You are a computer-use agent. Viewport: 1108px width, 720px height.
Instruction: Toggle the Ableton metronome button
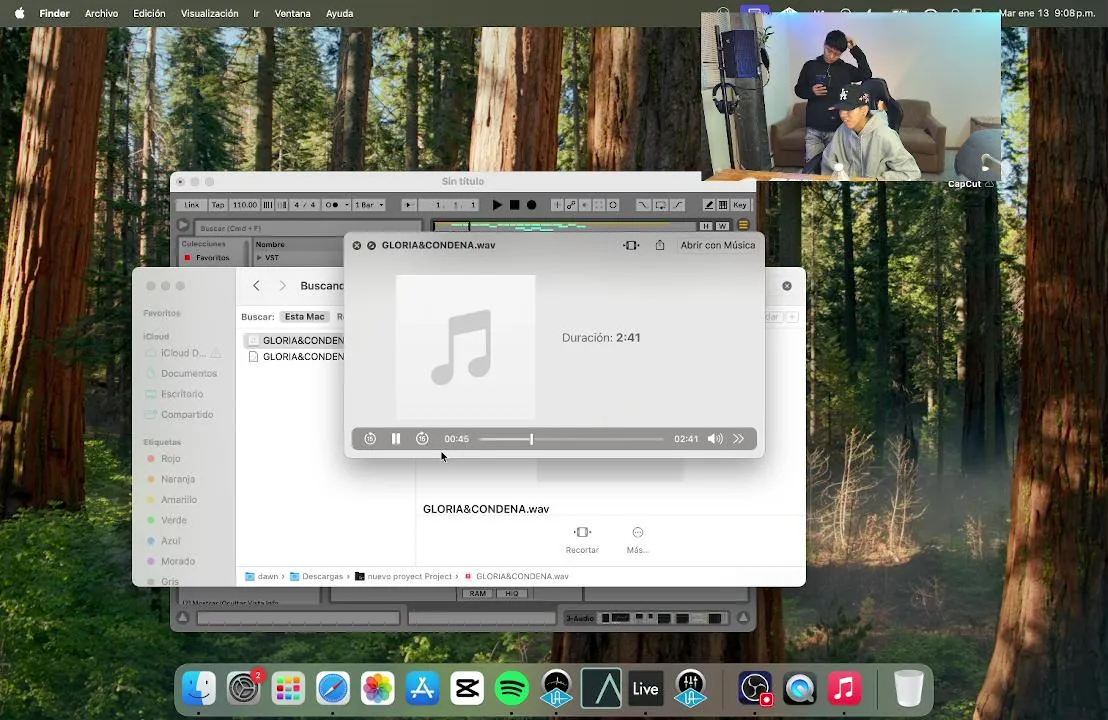tap(331, 205)
